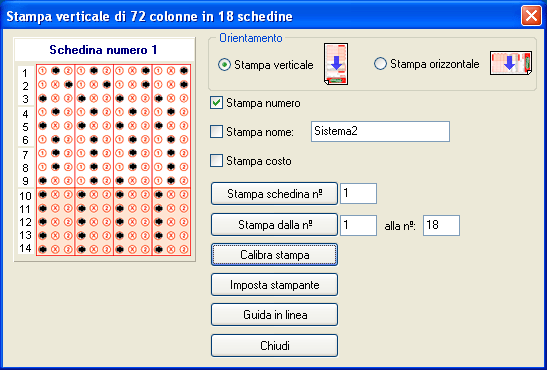Screen dimensions: 547x370
Task: Click the starting number field after Stampa dalla
Action: pos(358,225)
